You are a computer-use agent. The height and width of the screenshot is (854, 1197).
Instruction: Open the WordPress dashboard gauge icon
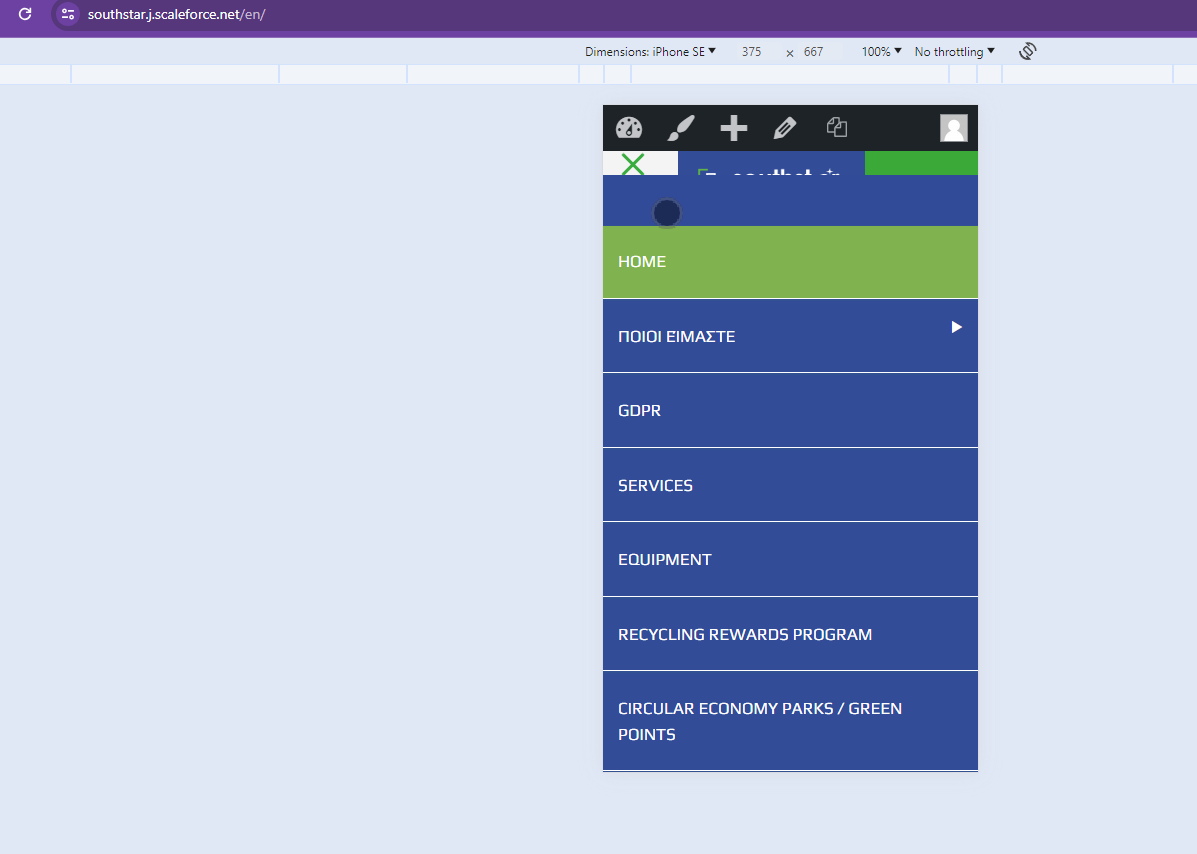coord(629,127)
